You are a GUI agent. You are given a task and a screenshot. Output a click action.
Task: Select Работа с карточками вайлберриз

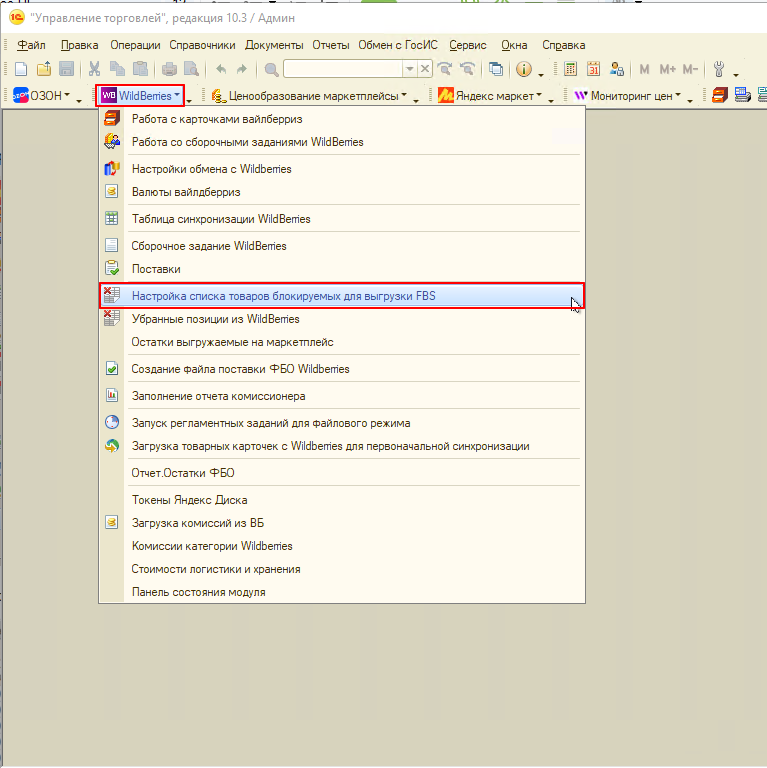click(342, 119)
